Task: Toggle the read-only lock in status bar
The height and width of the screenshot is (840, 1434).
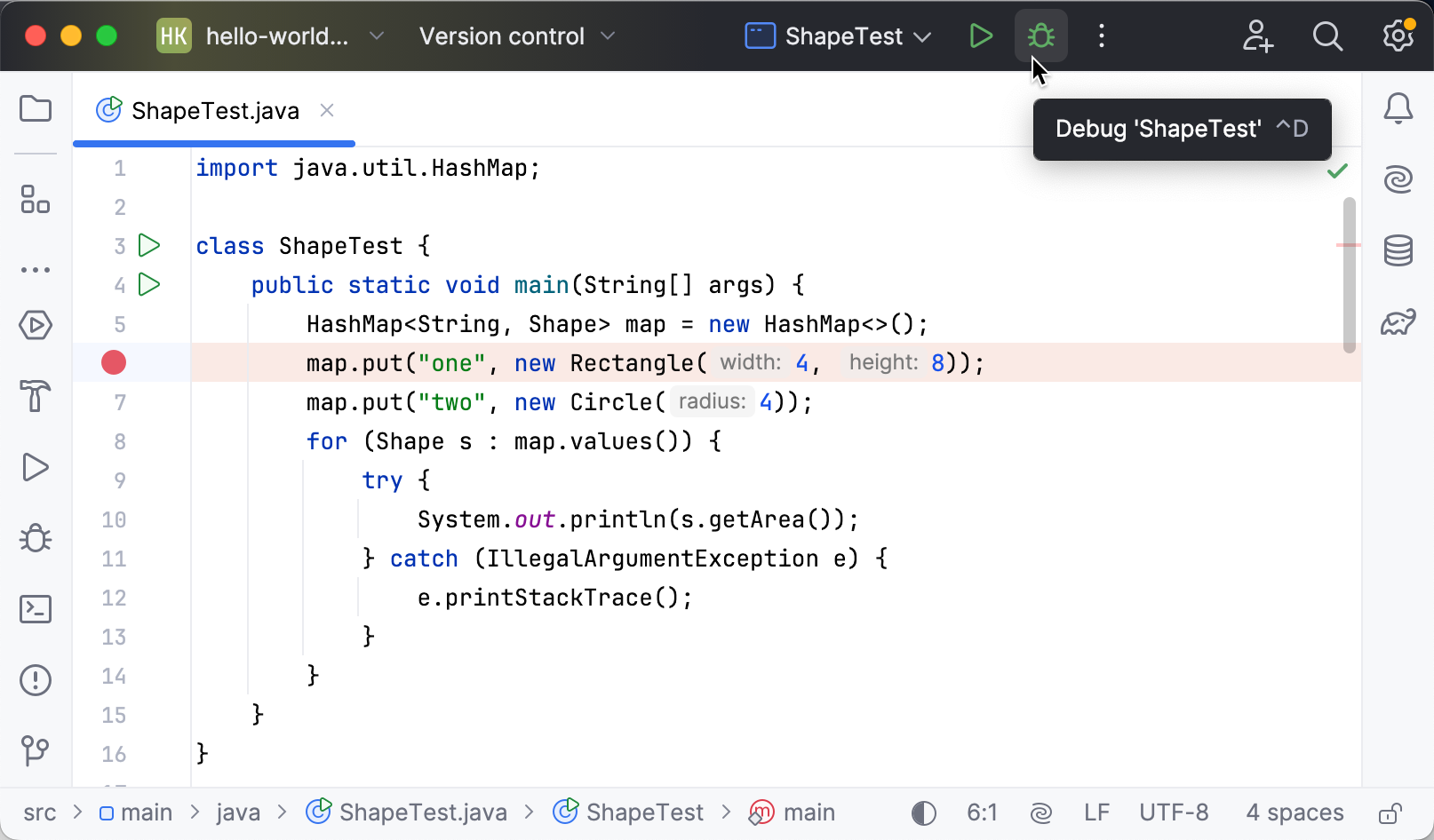Action: pos(1390,813)
